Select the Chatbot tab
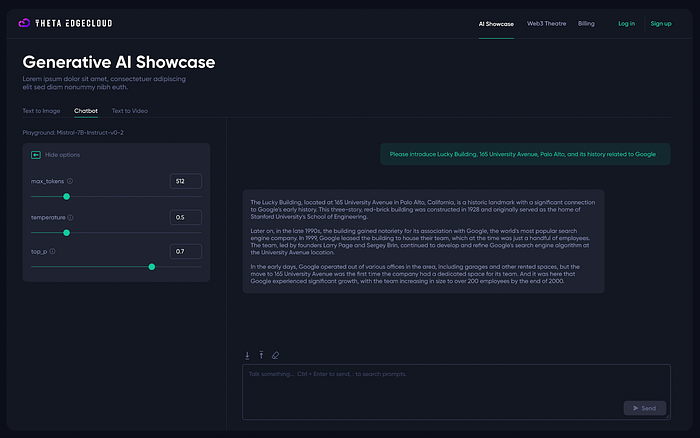The image size is (700, 438). (x=86, y=111)
